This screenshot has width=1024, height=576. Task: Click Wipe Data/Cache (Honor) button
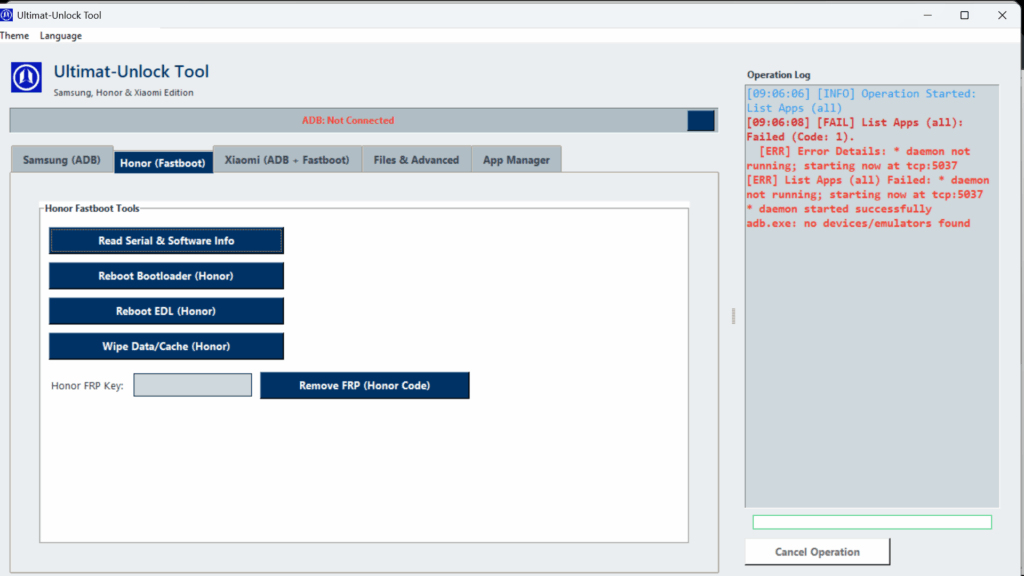(166, 346)
